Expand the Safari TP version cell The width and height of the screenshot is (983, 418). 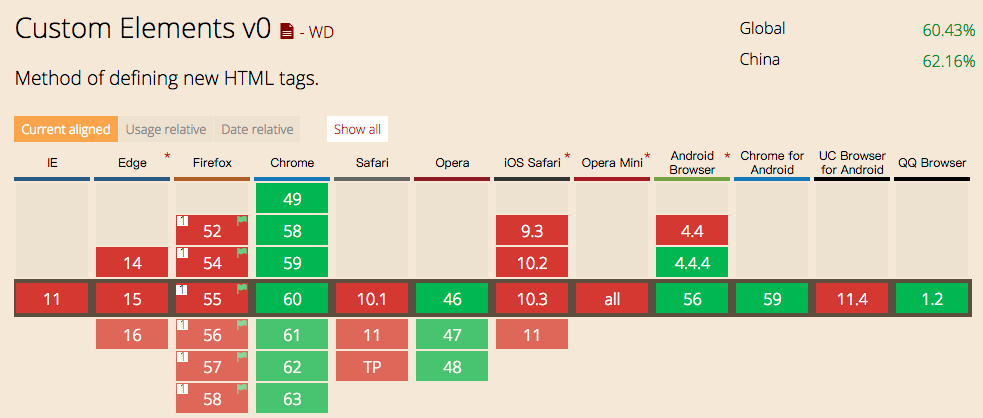click(x=372, y=367)
